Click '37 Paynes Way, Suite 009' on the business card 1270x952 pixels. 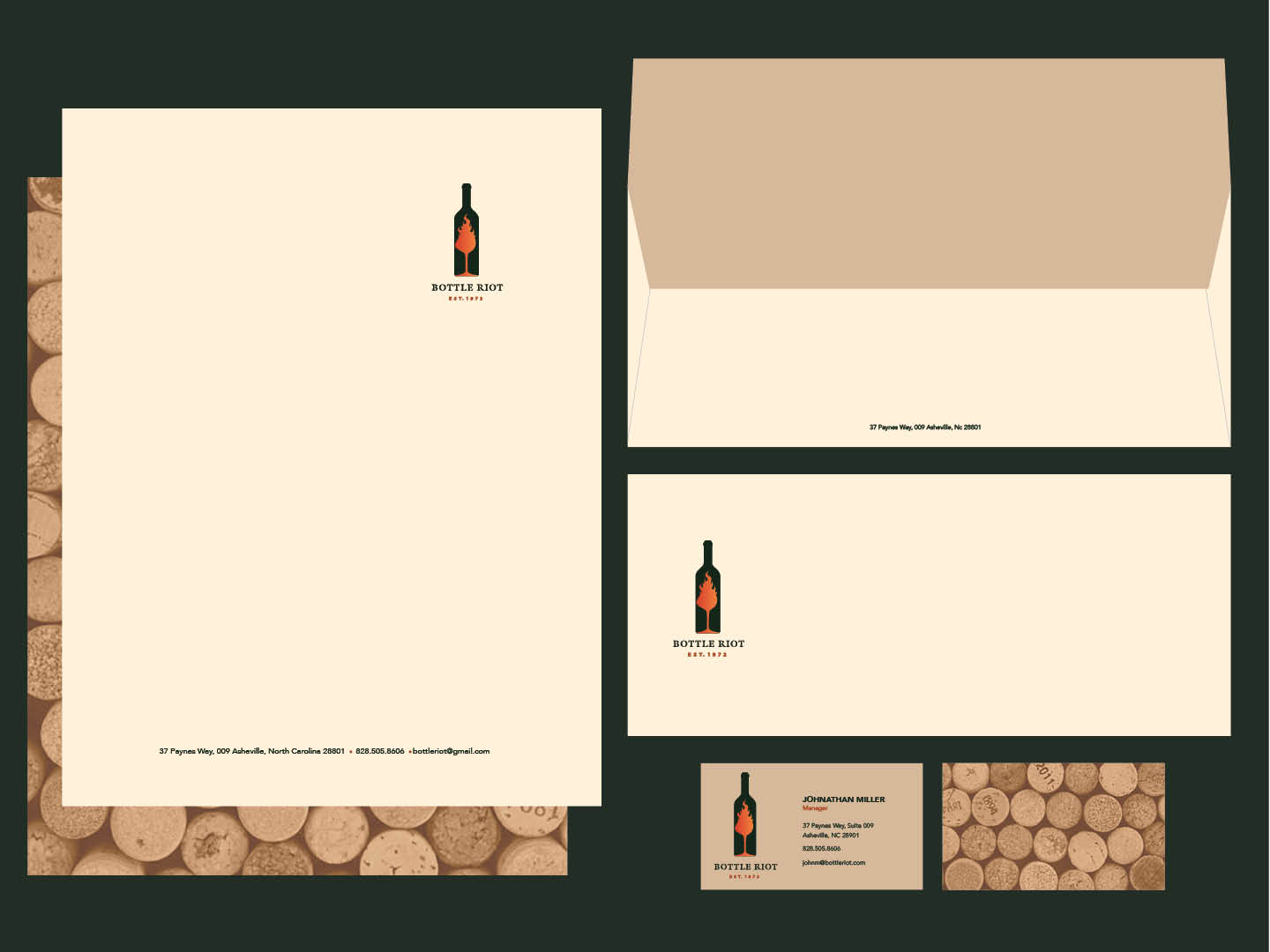[x=838, y=826]
